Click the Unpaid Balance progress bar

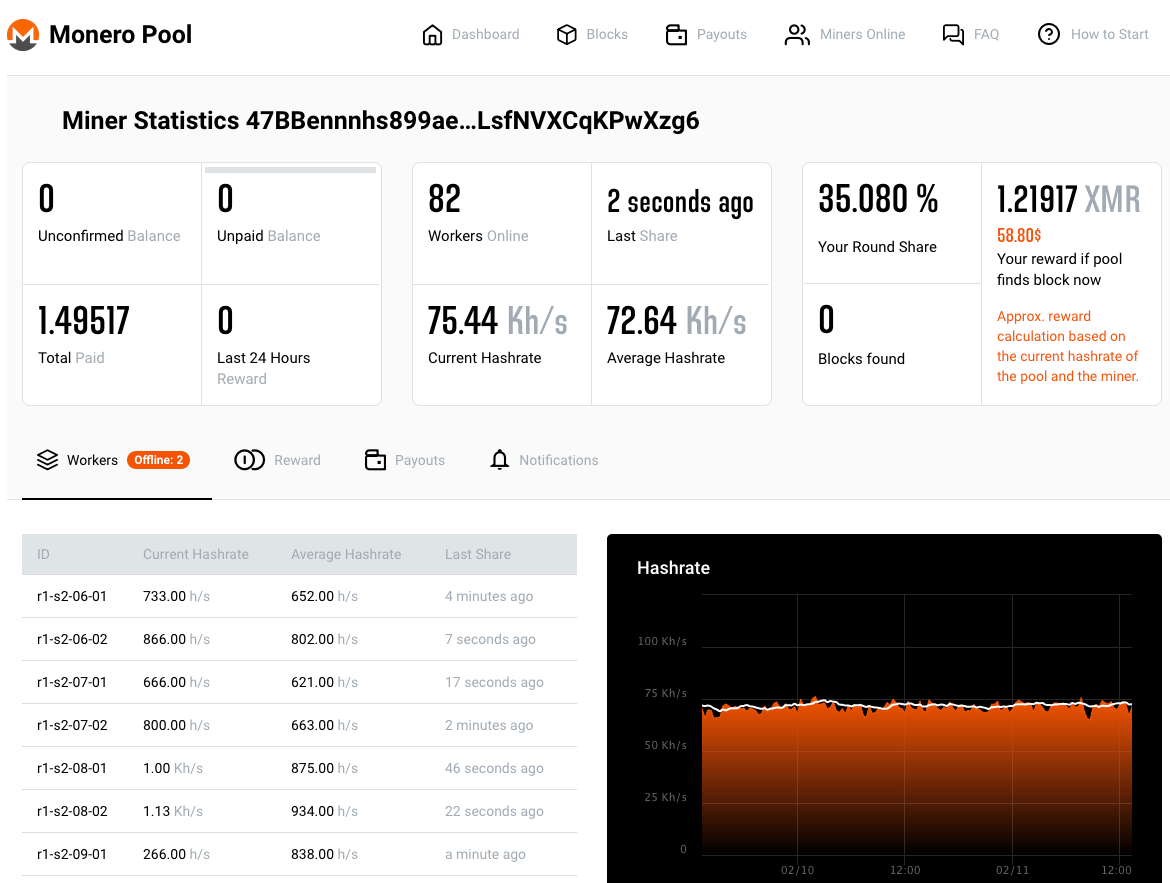[290, 170]
